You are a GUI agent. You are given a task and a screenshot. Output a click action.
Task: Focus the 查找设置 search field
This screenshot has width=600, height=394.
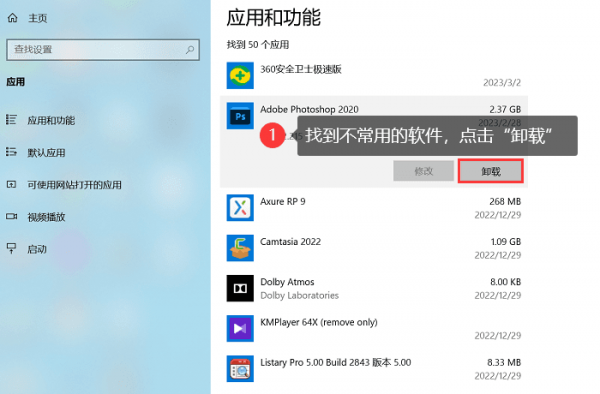point(103,50)
